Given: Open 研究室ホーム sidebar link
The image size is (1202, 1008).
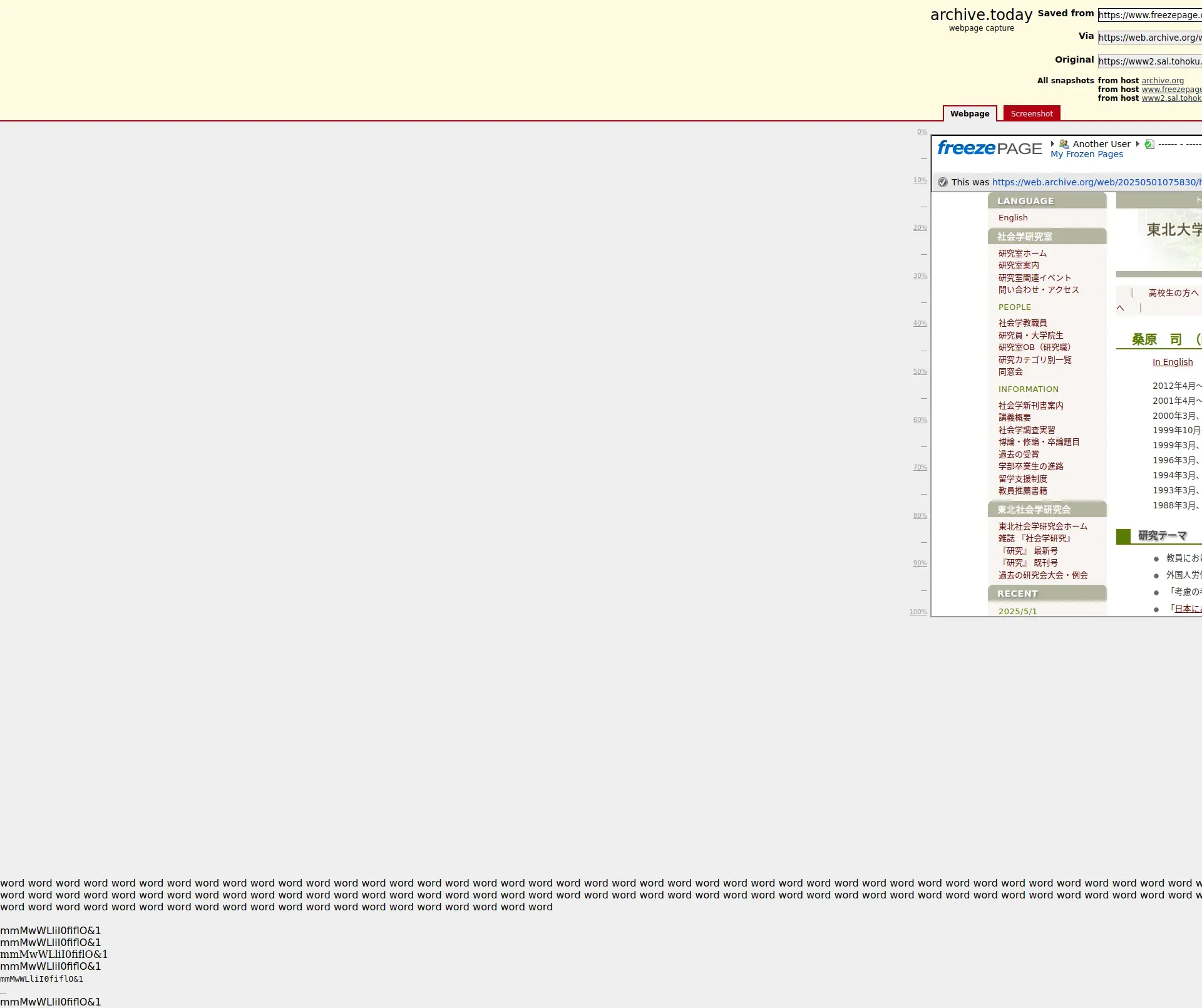Looking at the screenshot, I should pos(1022,254).
